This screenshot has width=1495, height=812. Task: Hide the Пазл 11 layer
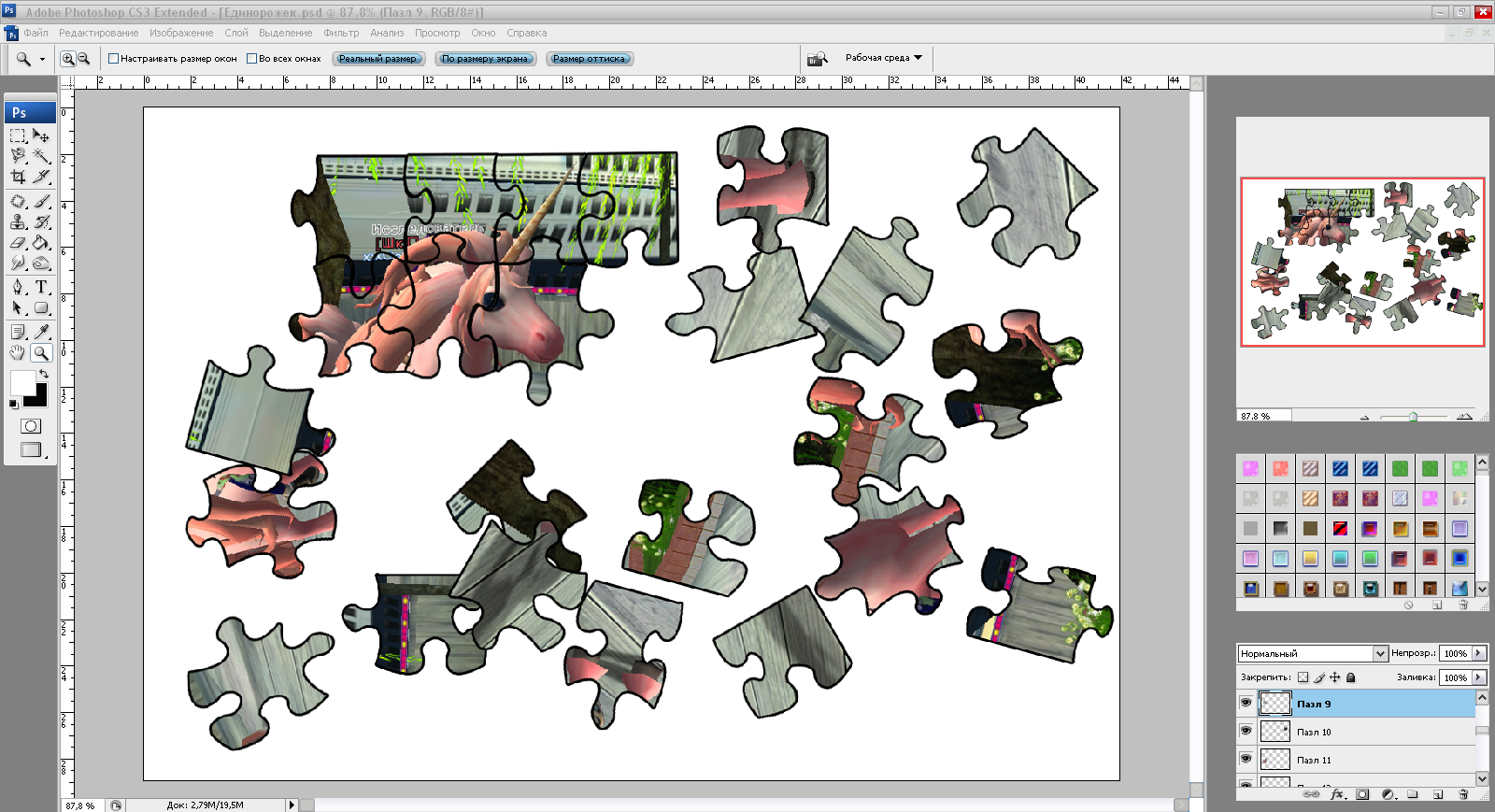1246,759
